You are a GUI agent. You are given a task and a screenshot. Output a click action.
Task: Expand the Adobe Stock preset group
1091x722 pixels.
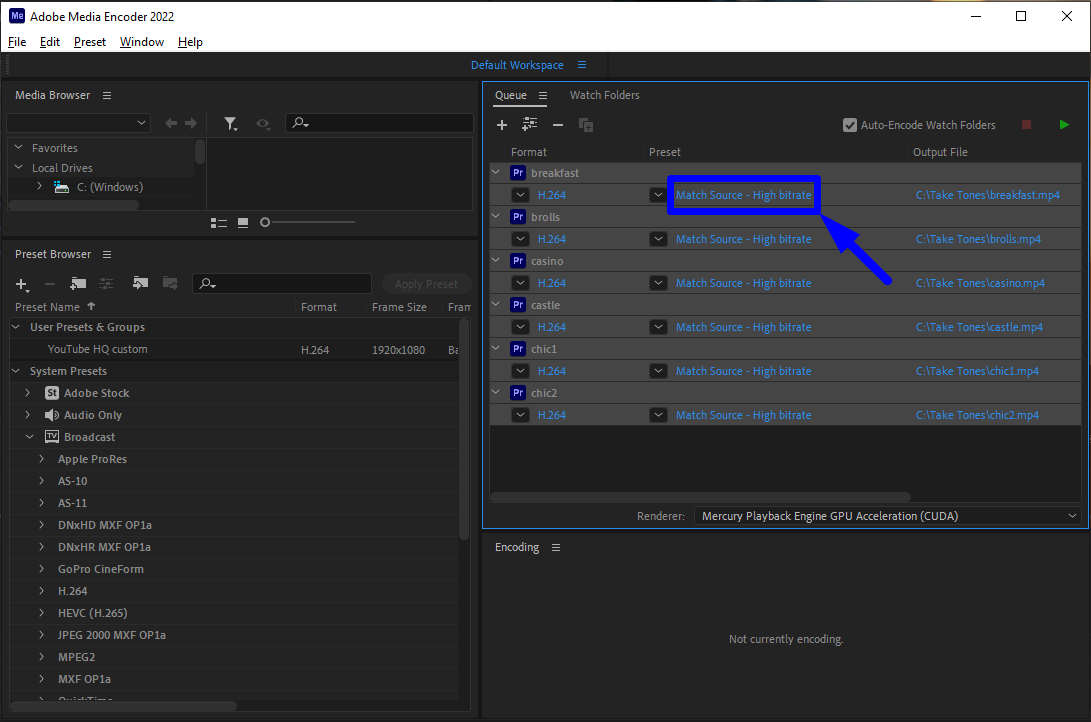coord(28,393)
